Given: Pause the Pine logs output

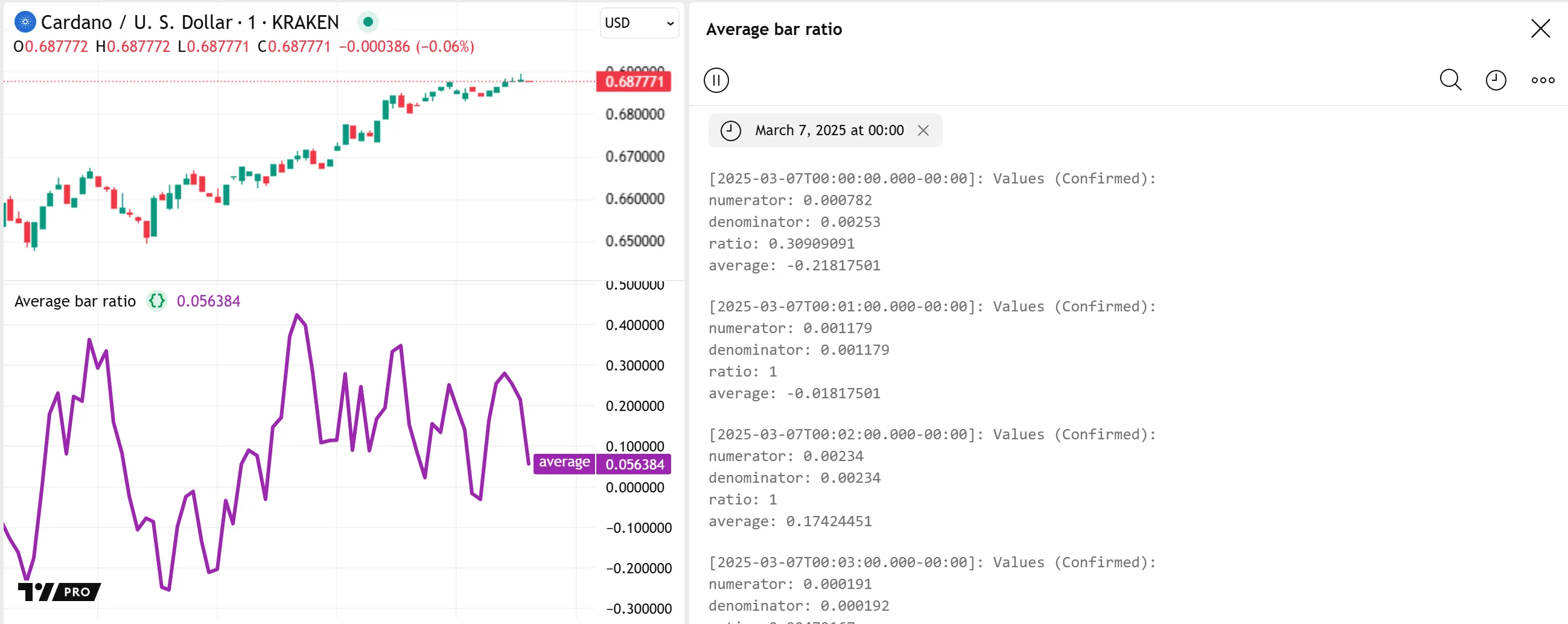Looking at the screenshot, I should tap(716, 80).
